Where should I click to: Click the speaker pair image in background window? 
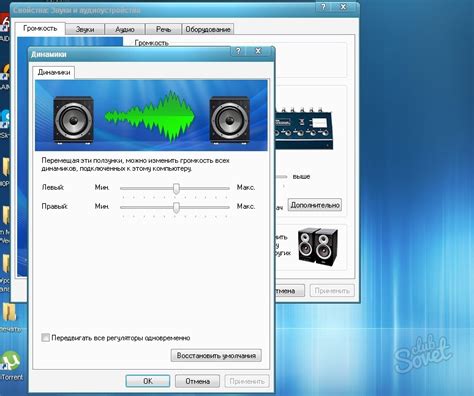(x=318, y=247)
